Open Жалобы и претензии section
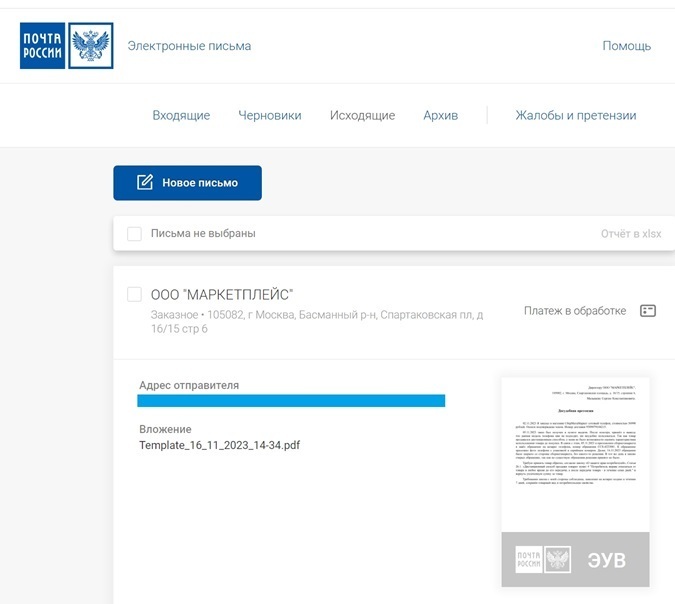 tap(576, 115)
